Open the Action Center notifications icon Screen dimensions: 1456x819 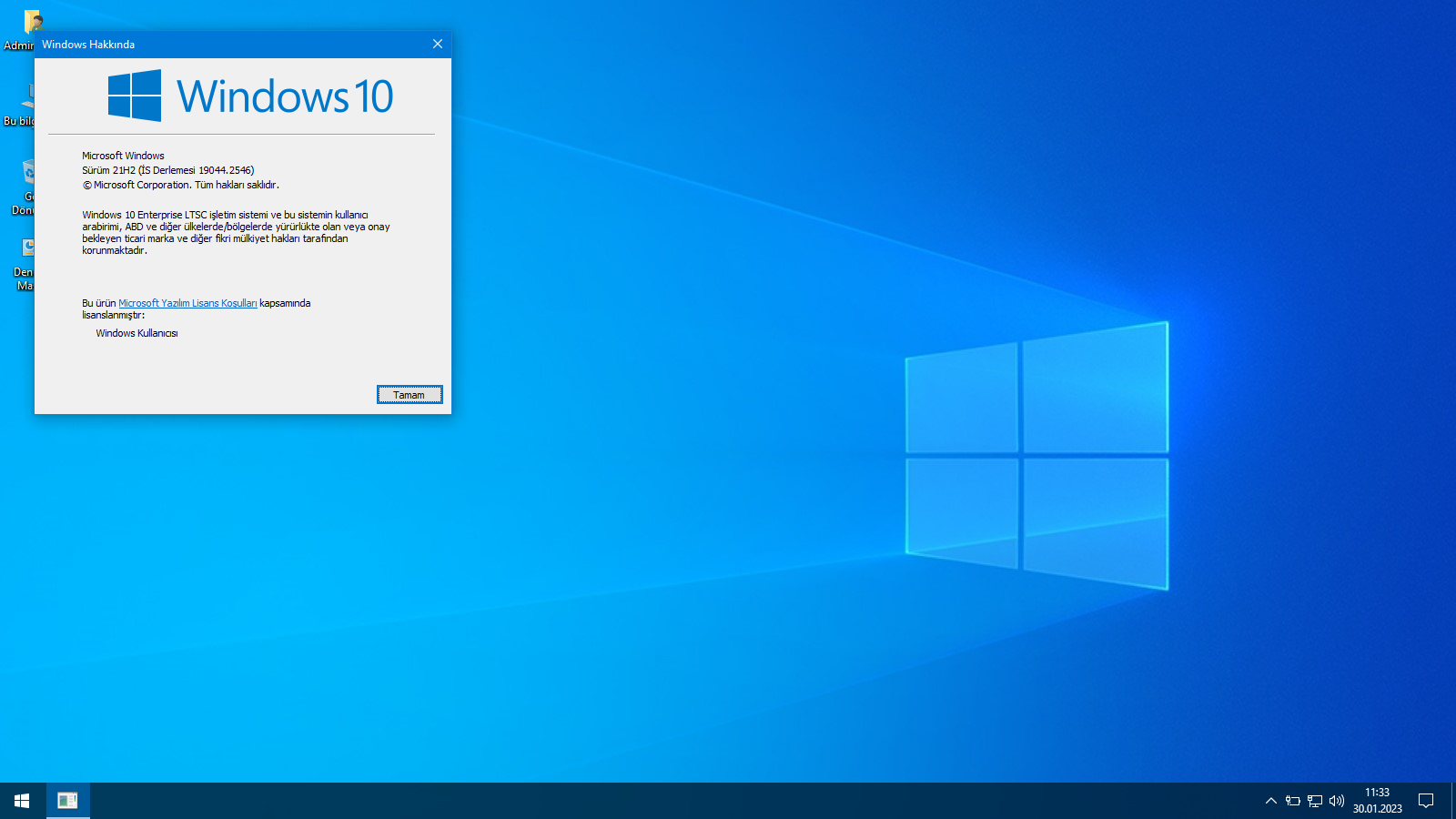tap(1426, 801)
